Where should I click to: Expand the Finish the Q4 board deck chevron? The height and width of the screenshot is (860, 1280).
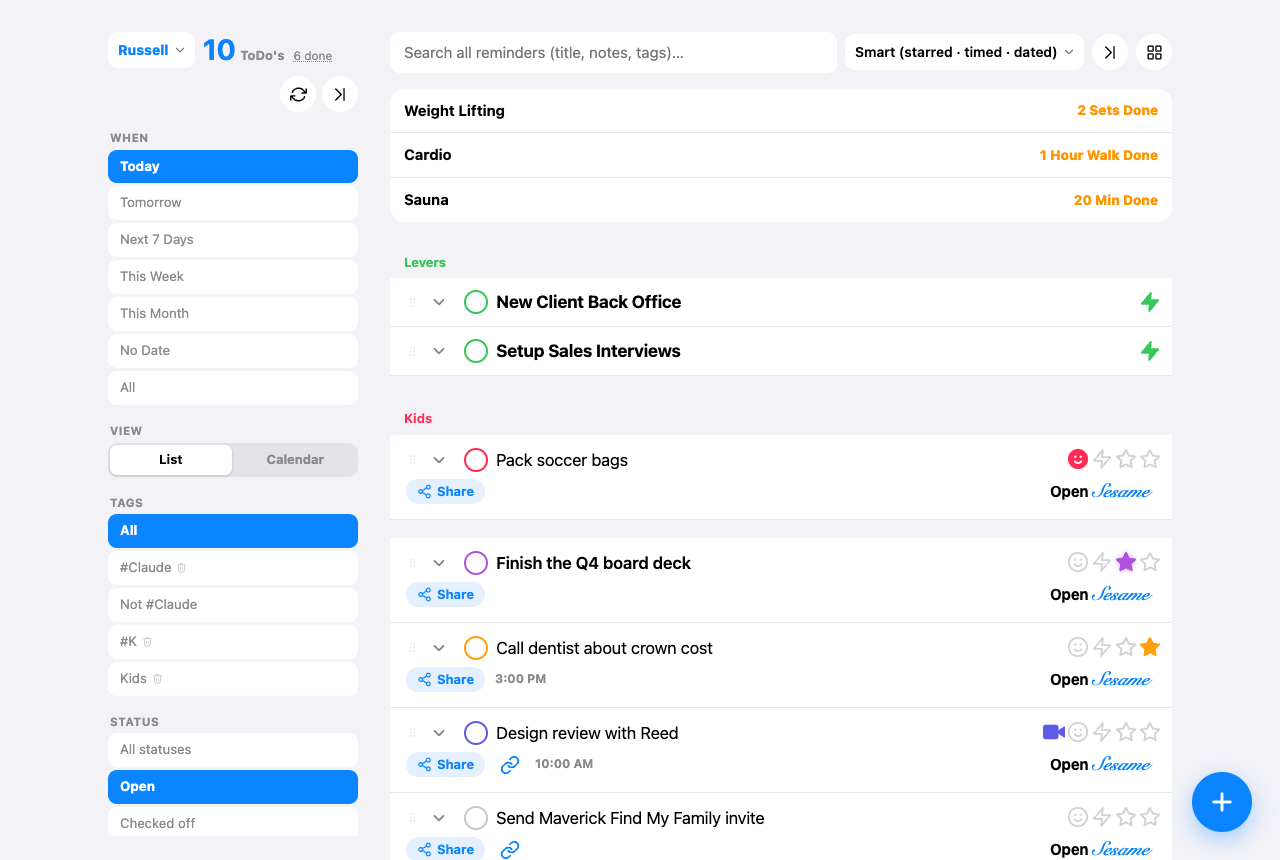point(439,563)
